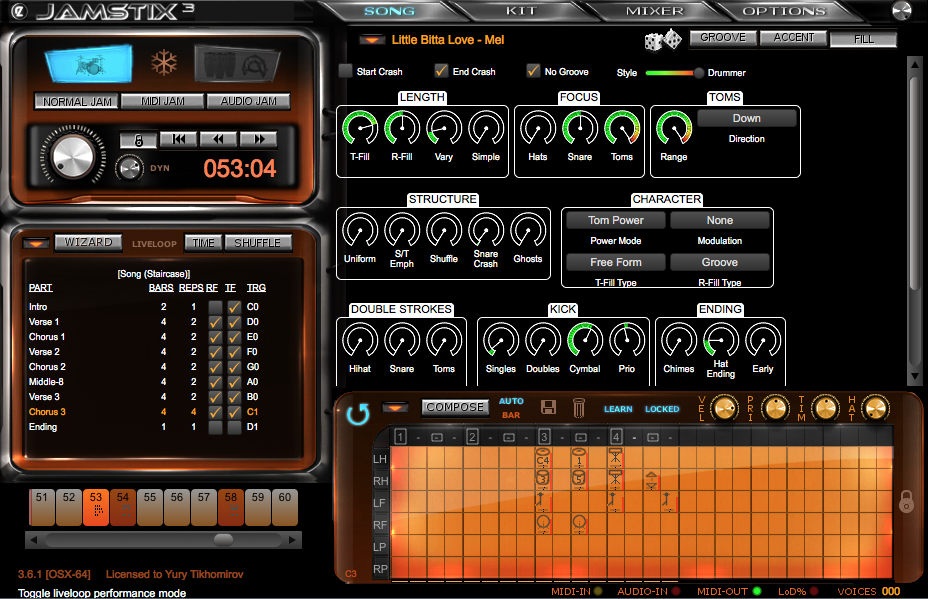The image size is (928, 599).
Task: Click the trash can delete icon
Action: click(x=579, y=407)
